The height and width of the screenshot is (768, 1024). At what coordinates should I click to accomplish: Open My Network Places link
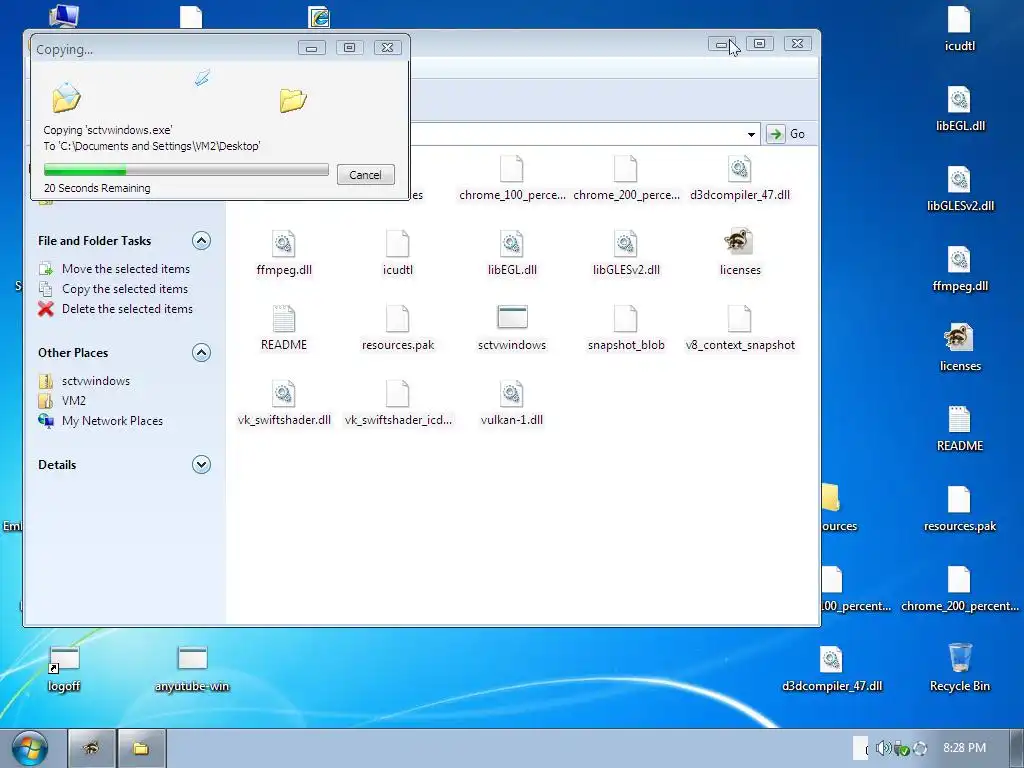[112, 421]
